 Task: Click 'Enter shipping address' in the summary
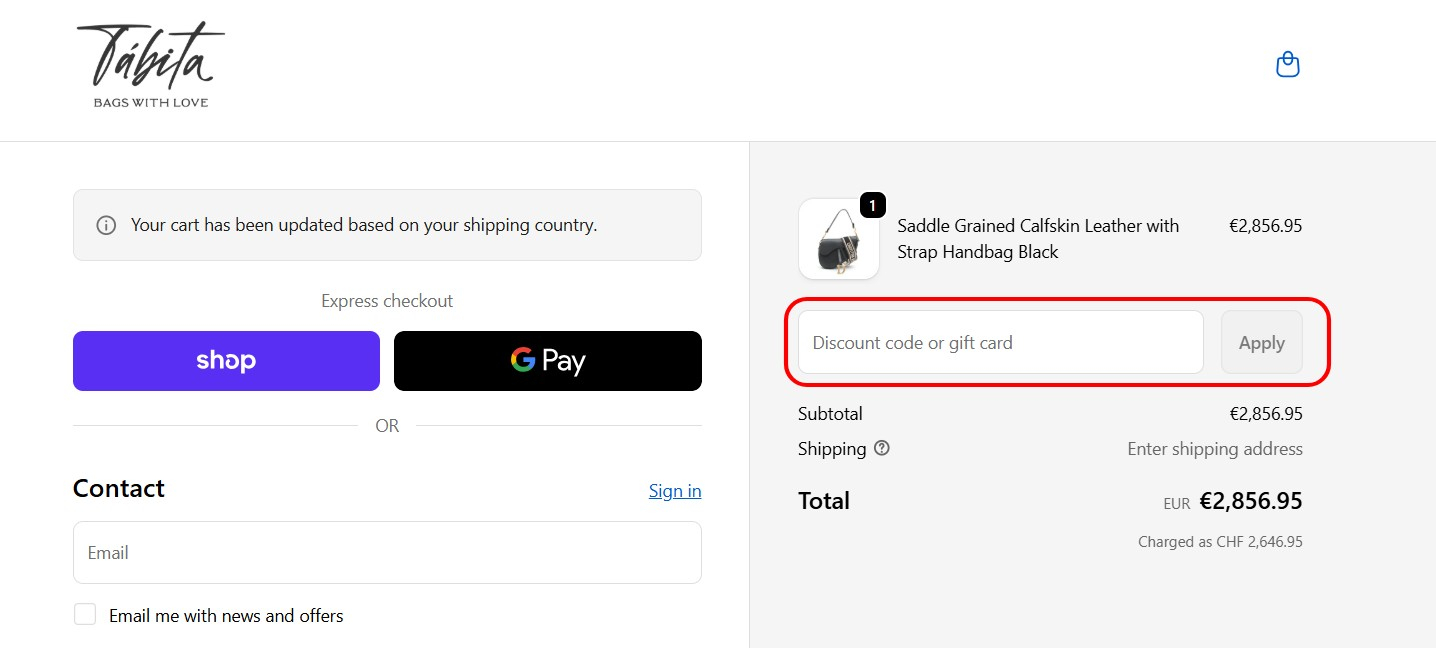[1214, 448]
